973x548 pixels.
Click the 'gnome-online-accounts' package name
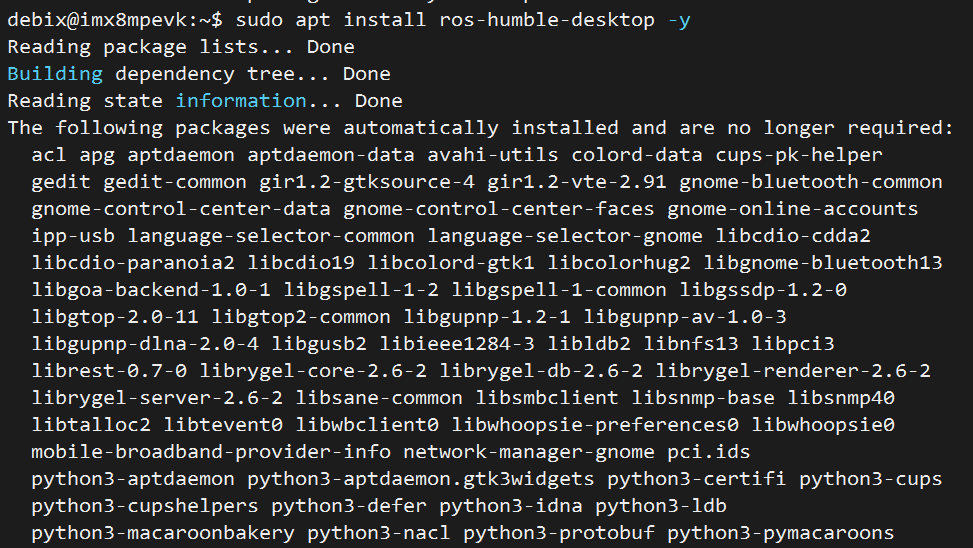[x=792, y=209]
